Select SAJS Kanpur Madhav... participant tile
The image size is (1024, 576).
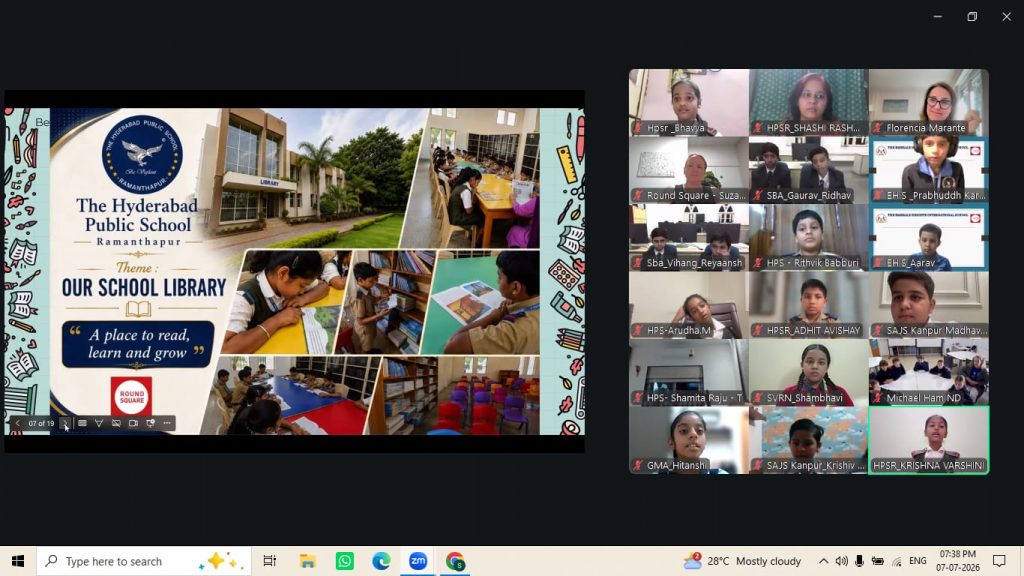click(928, 305)
